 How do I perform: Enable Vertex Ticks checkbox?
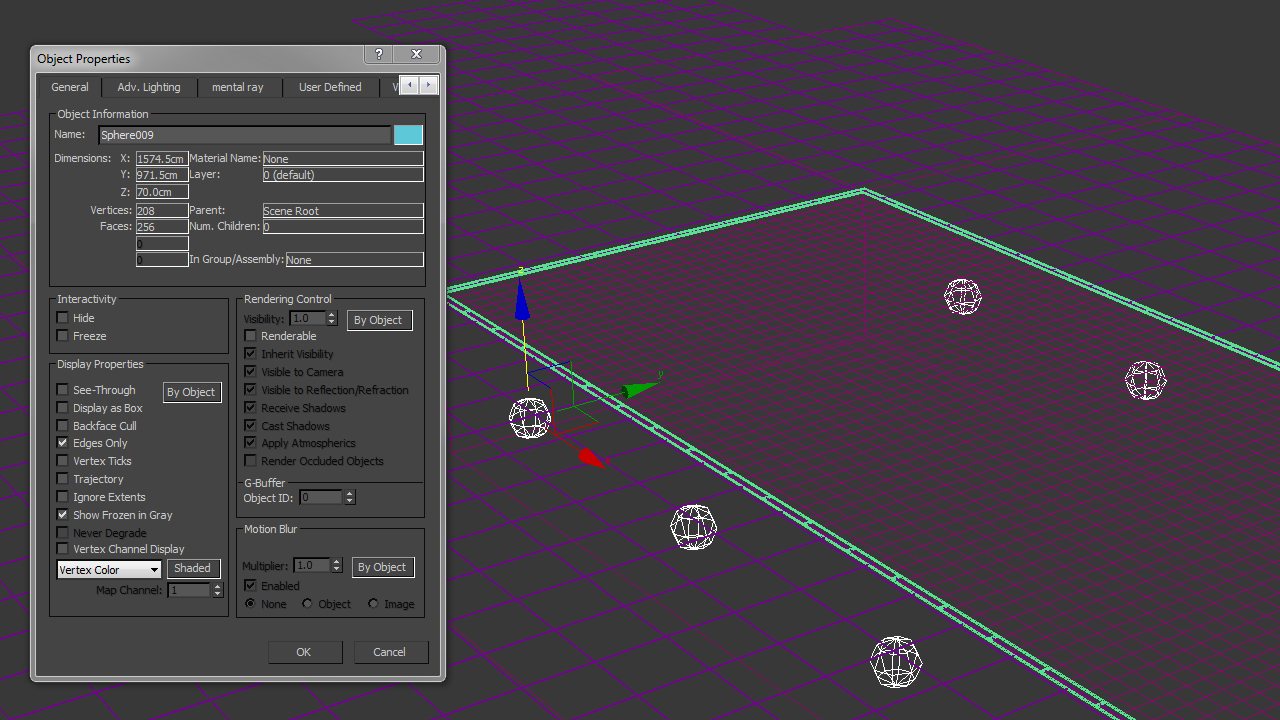coord(63,461)
